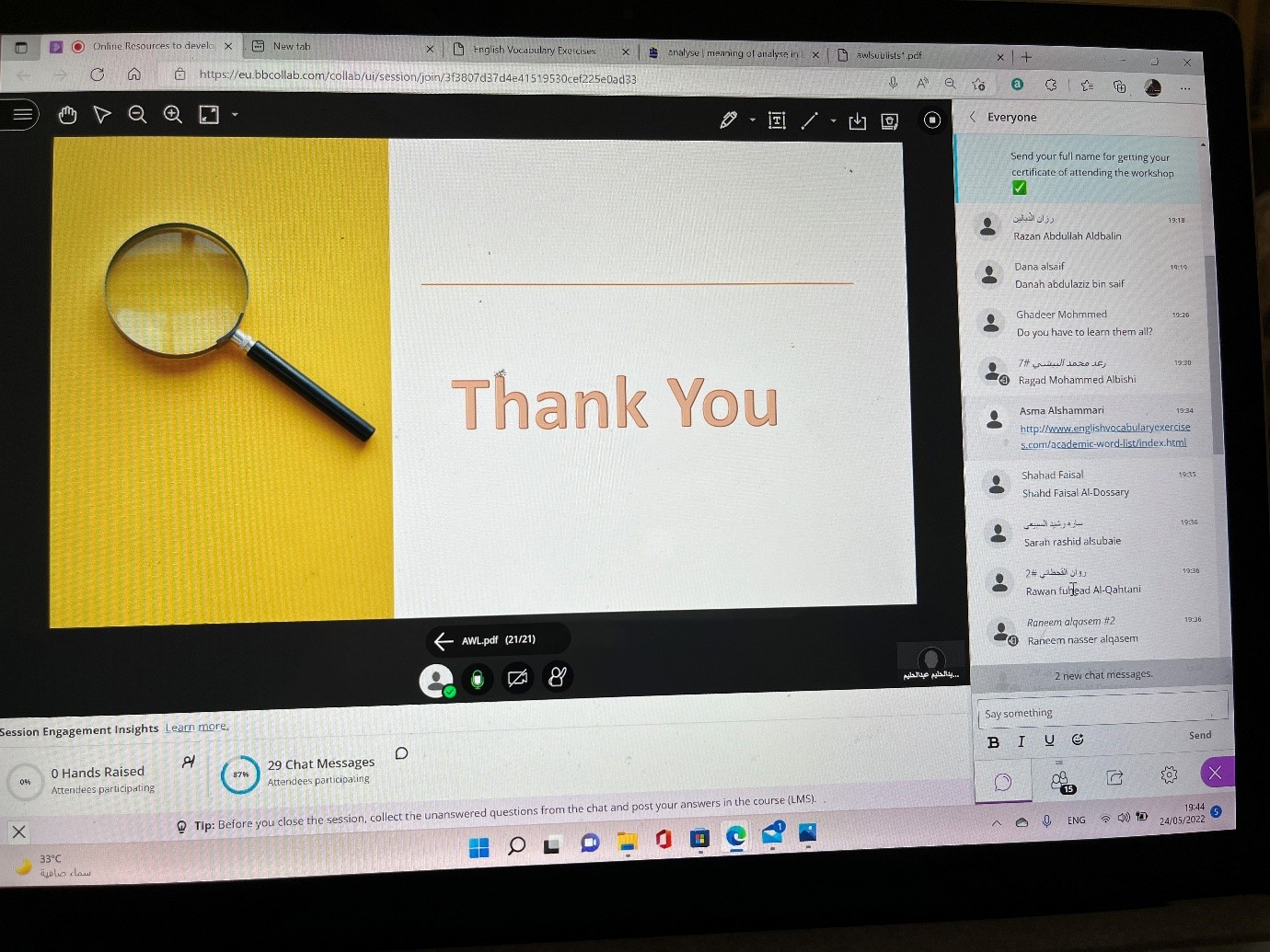Choose the pointer arrow tool

coord(102,114)
